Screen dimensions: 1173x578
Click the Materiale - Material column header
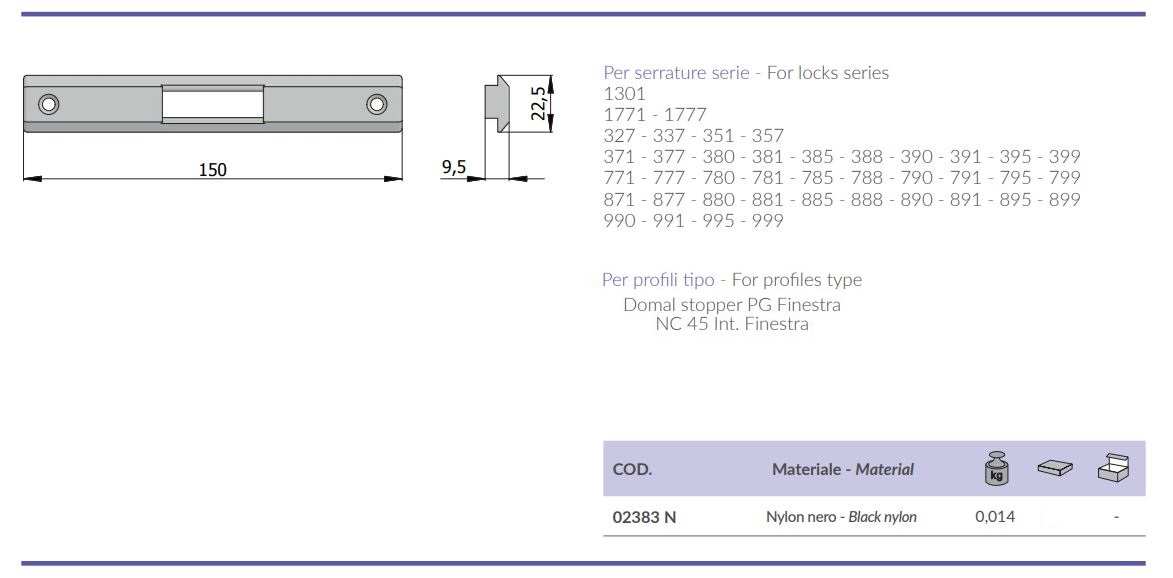coord(842,469)
